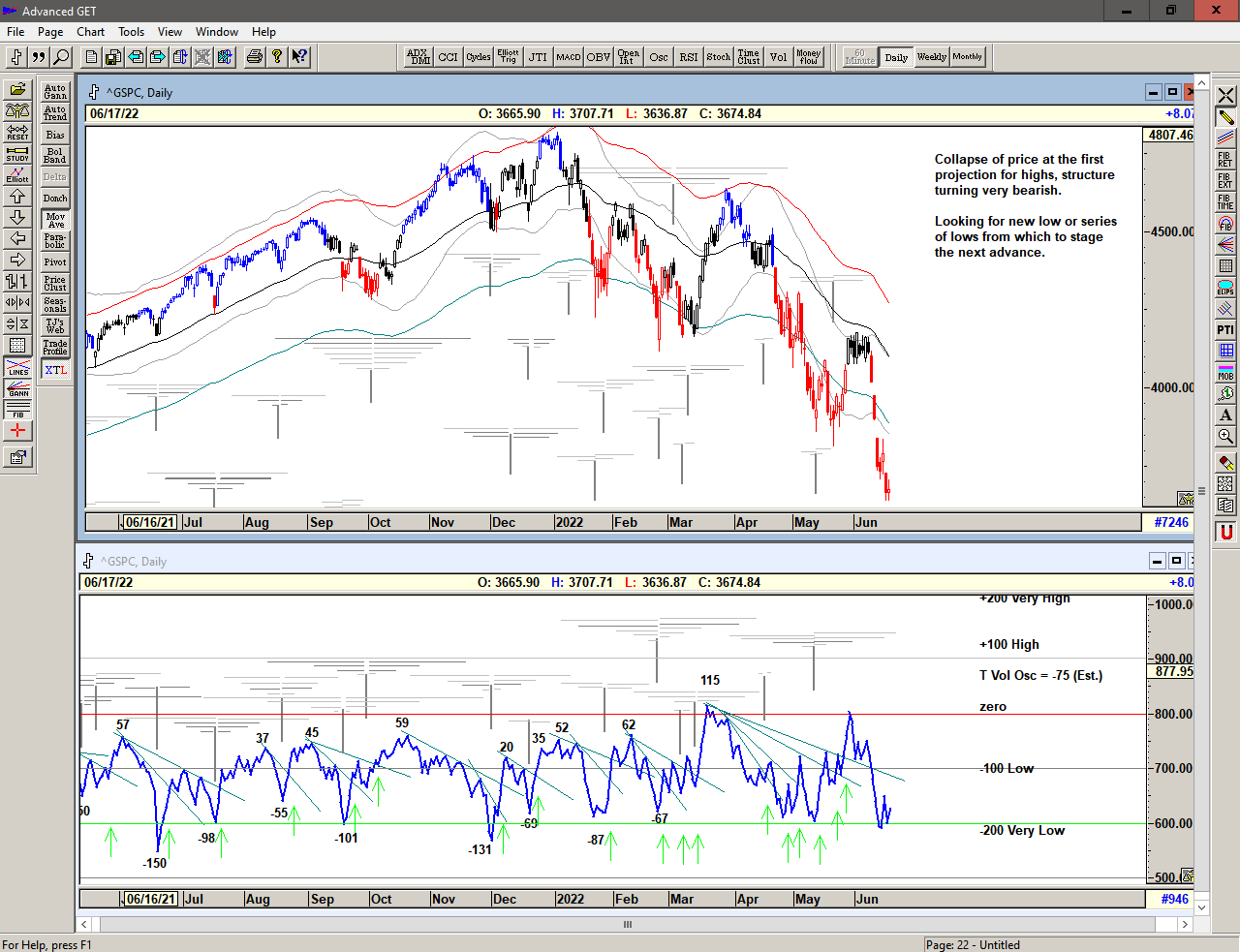Select the red crosshair cursor tool

17,431
